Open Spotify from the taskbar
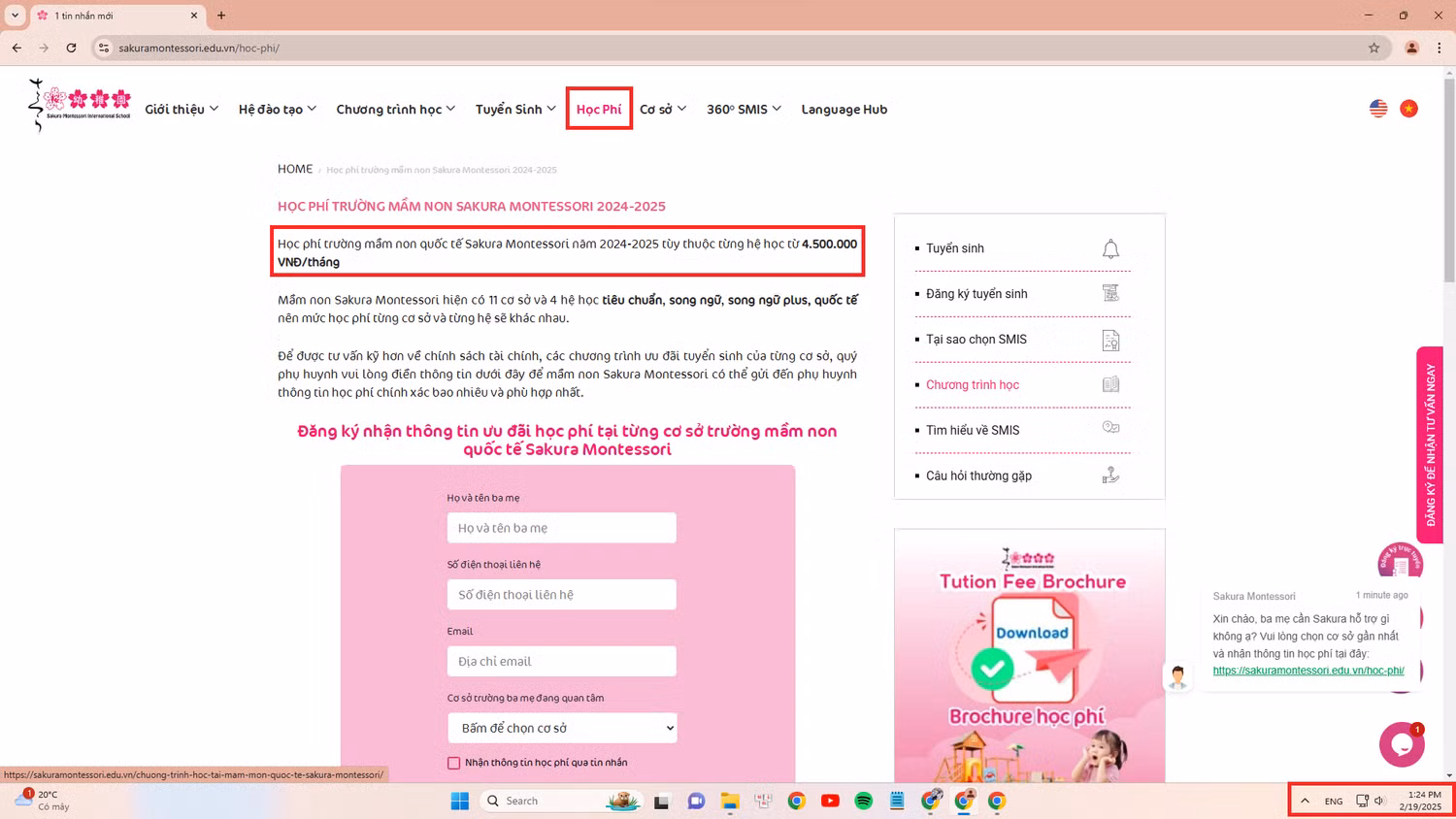Screen dimensions: 1456x819 (863, 801)
